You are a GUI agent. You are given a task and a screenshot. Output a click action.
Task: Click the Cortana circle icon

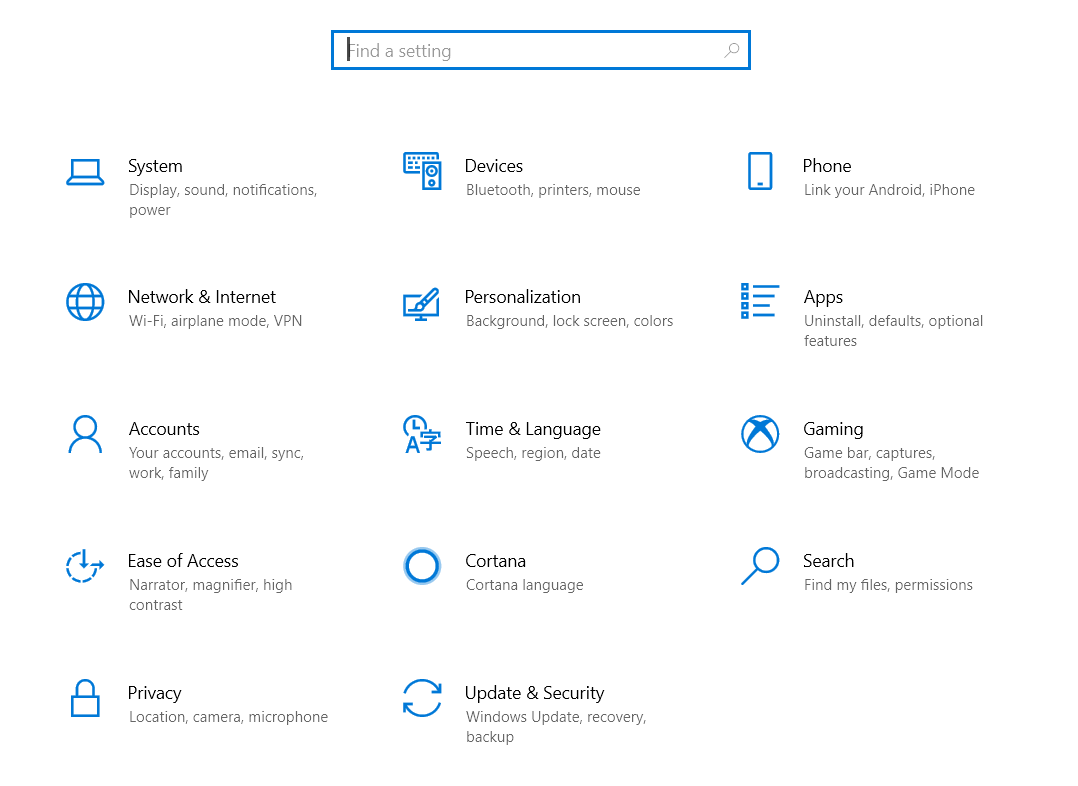[421, 566]
